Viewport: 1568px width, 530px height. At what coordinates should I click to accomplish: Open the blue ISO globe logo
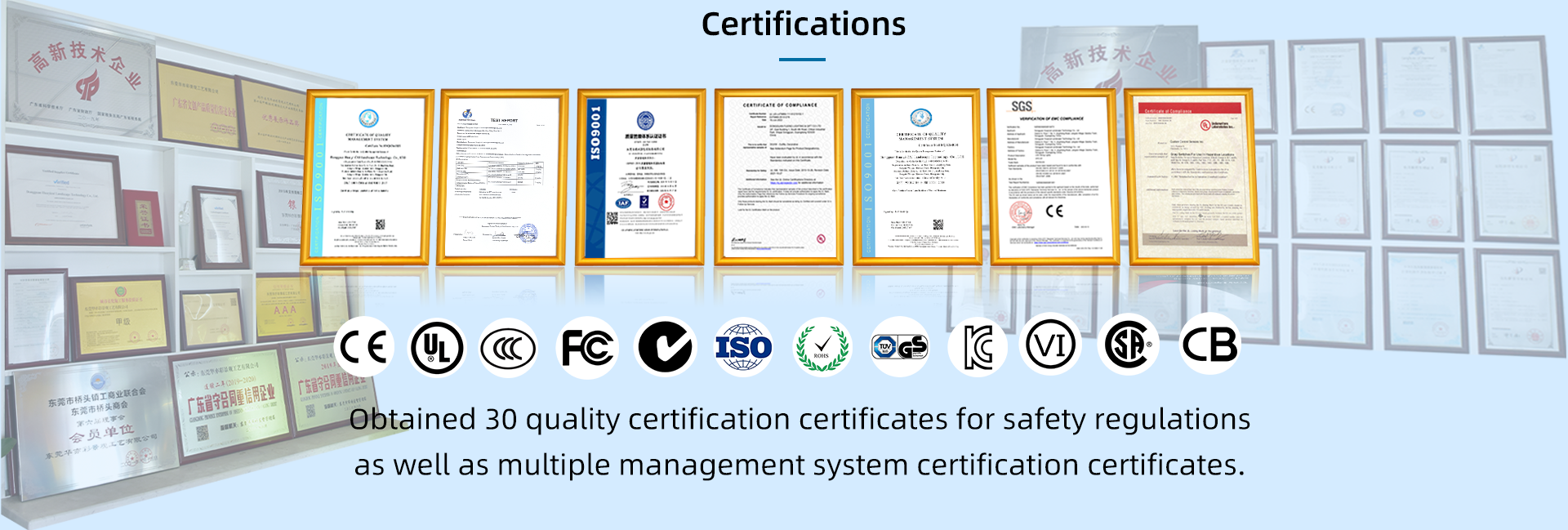743,347
